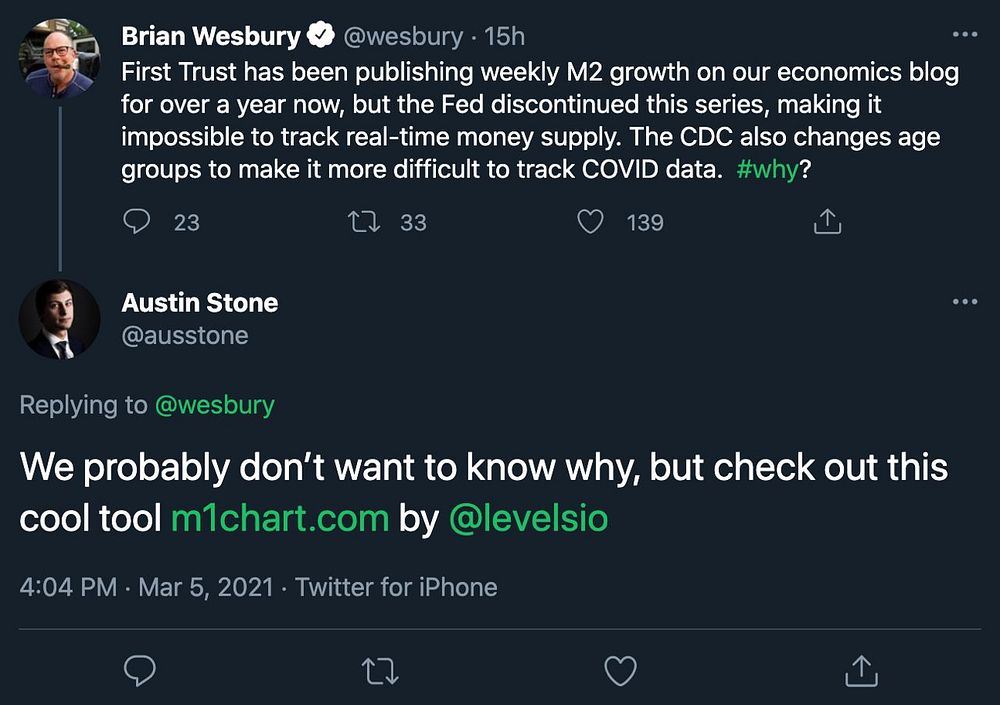Reply to Brian Wesbury's tweet

coord(137,221)
